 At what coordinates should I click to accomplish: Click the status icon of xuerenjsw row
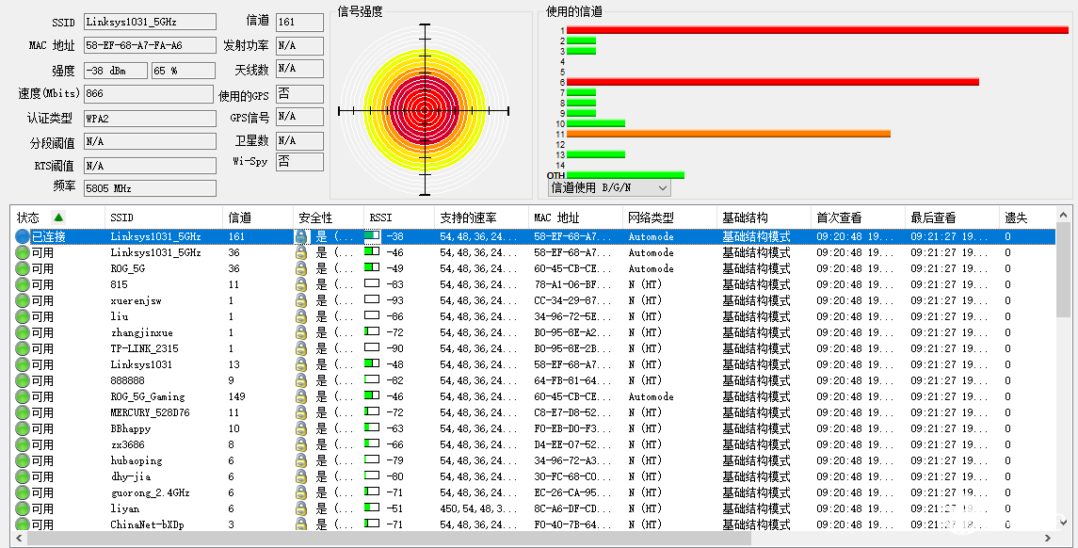point(23,300)
